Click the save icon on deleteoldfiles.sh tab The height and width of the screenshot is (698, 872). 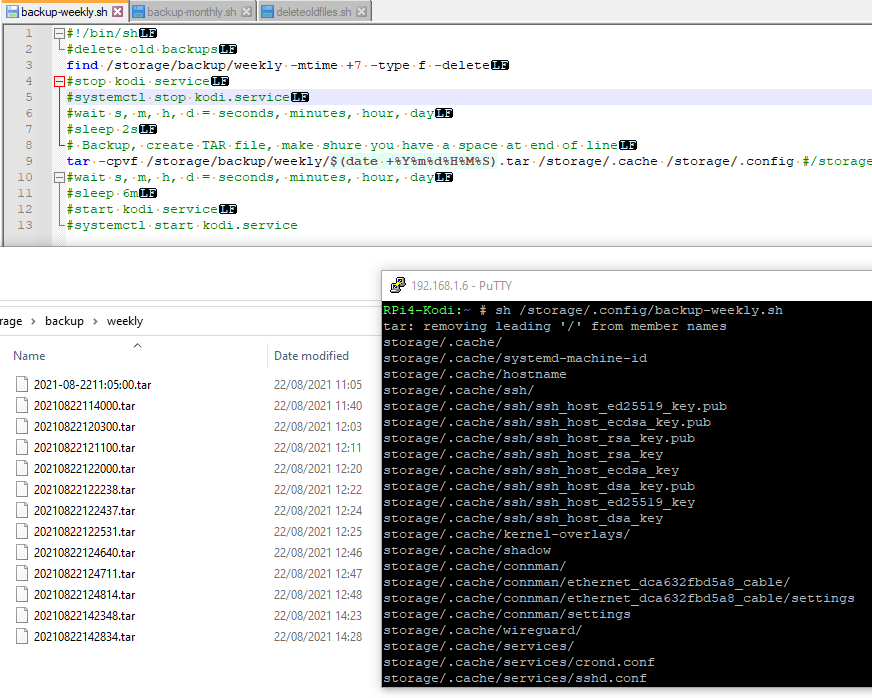pyautogui.click(x=266, y=12)
